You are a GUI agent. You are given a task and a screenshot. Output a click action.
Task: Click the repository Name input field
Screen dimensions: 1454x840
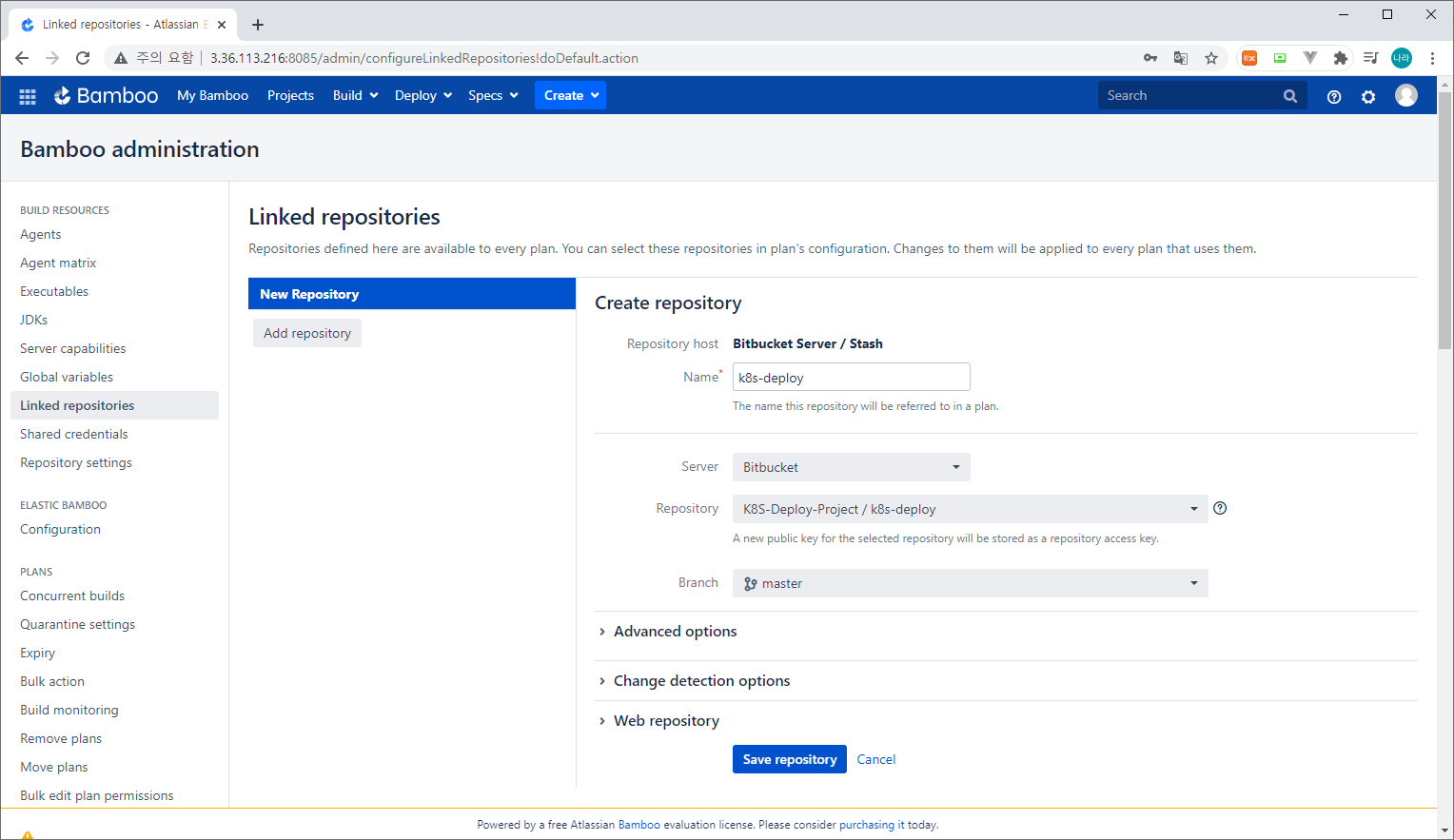(x=852, y=377)
